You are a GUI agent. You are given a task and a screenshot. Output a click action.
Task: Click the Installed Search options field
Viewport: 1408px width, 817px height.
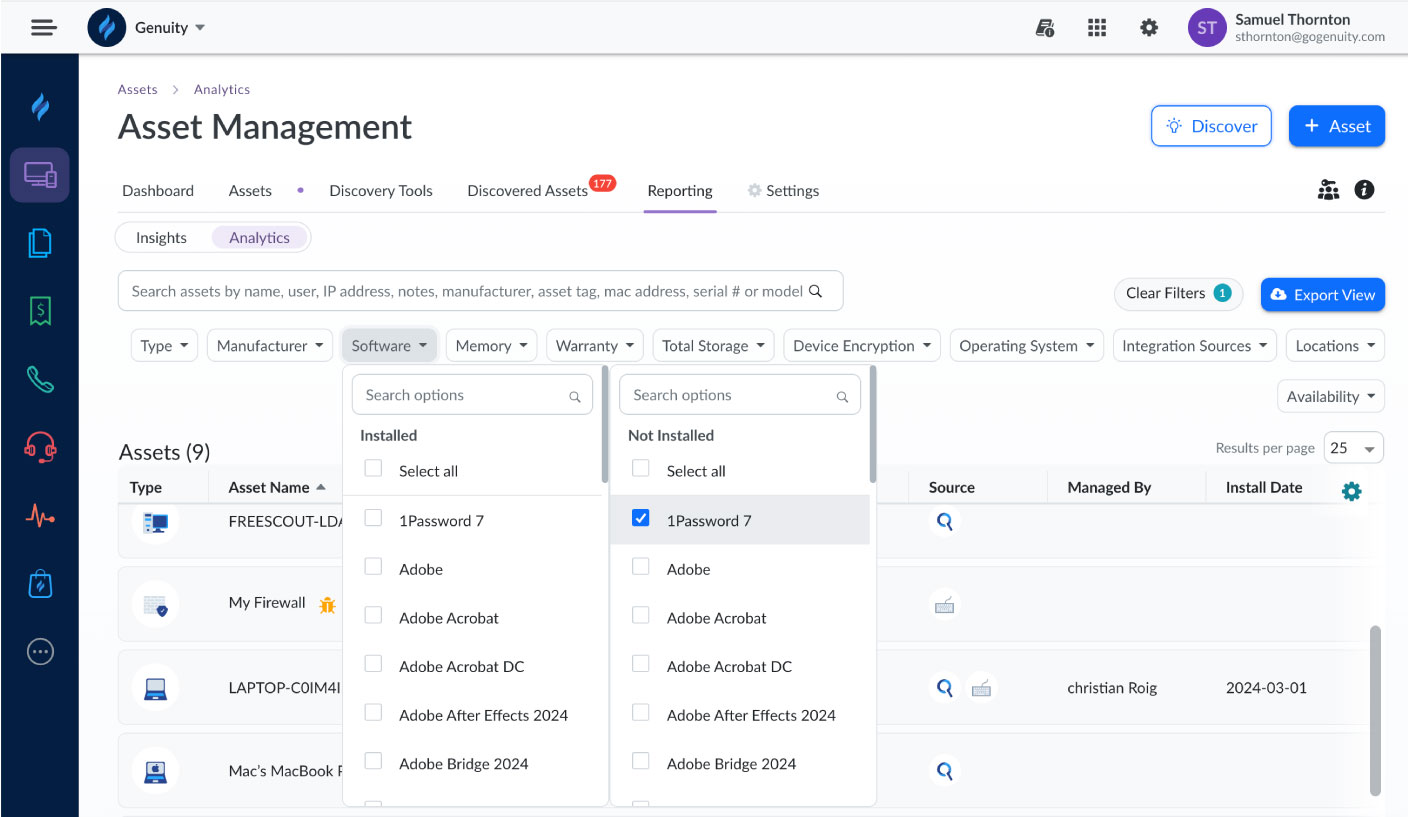click(472, 395)
